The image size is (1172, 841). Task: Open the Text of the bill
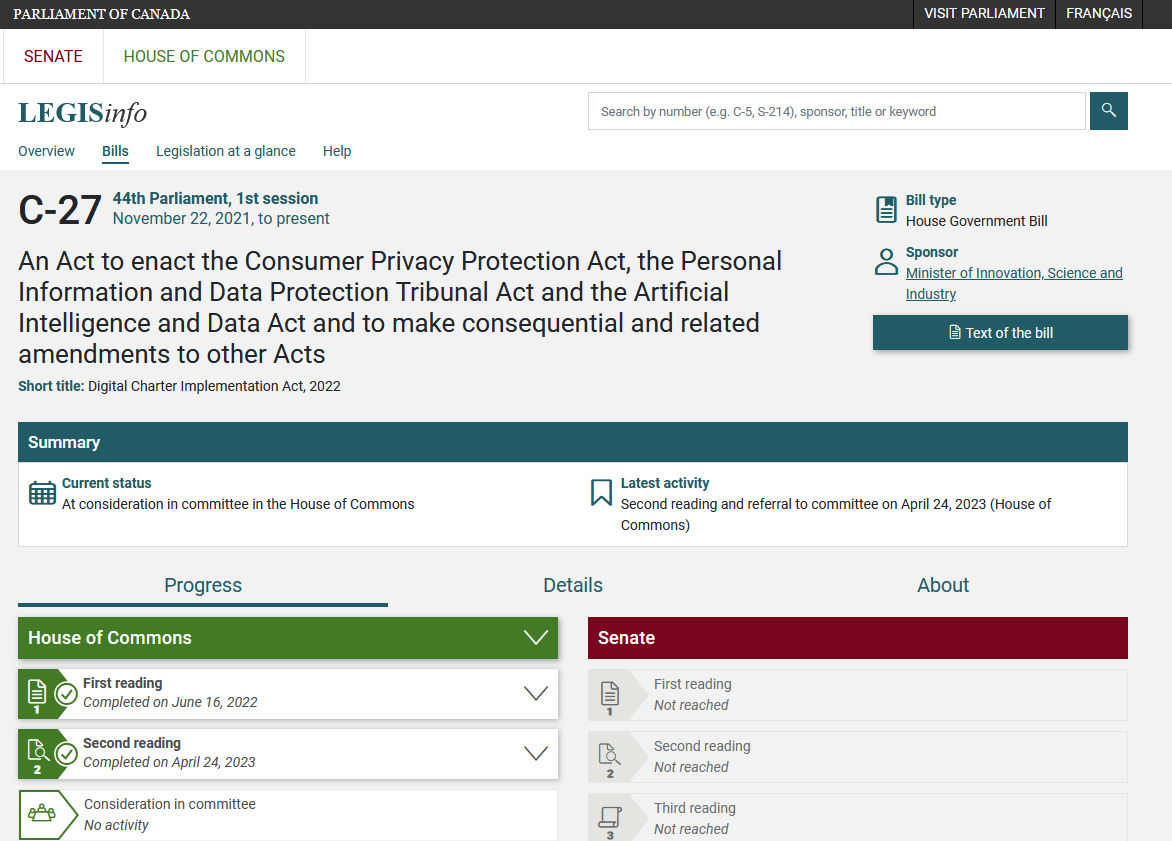pyautogui.click(x=1000, y=333)
